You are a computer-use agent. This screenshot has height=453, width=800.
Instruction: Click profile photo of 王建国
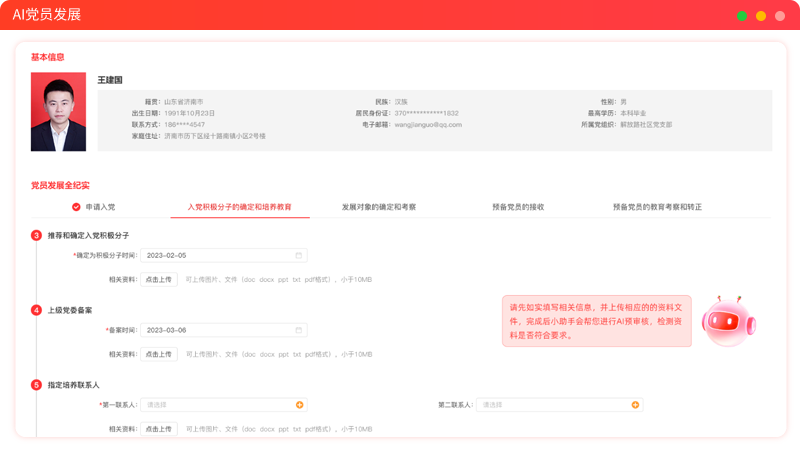(x=58, y=112)
